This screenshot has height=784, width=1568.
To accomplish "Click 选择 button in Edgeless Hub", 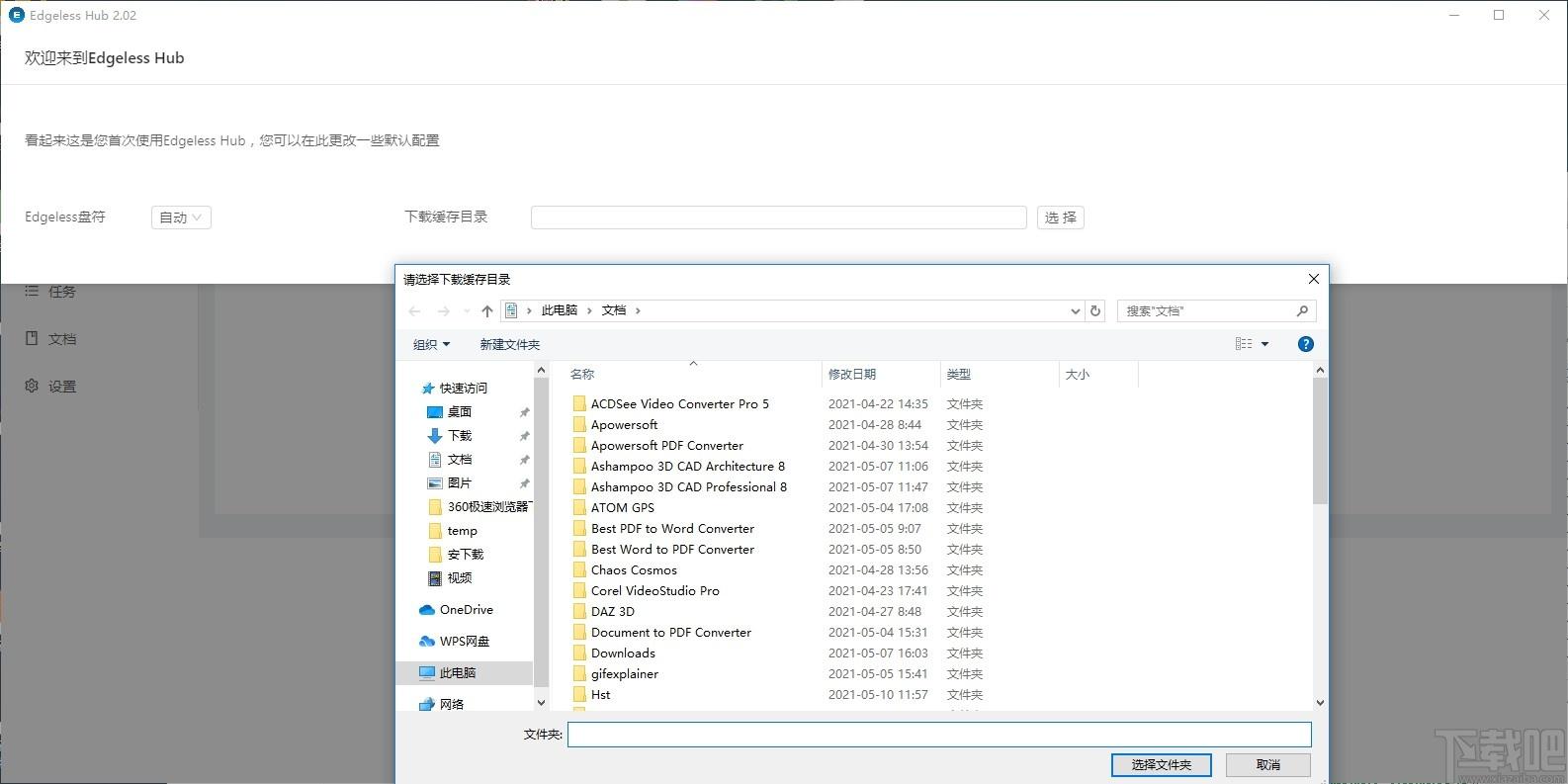I will pyautogui.click(x=1061, y=218).
